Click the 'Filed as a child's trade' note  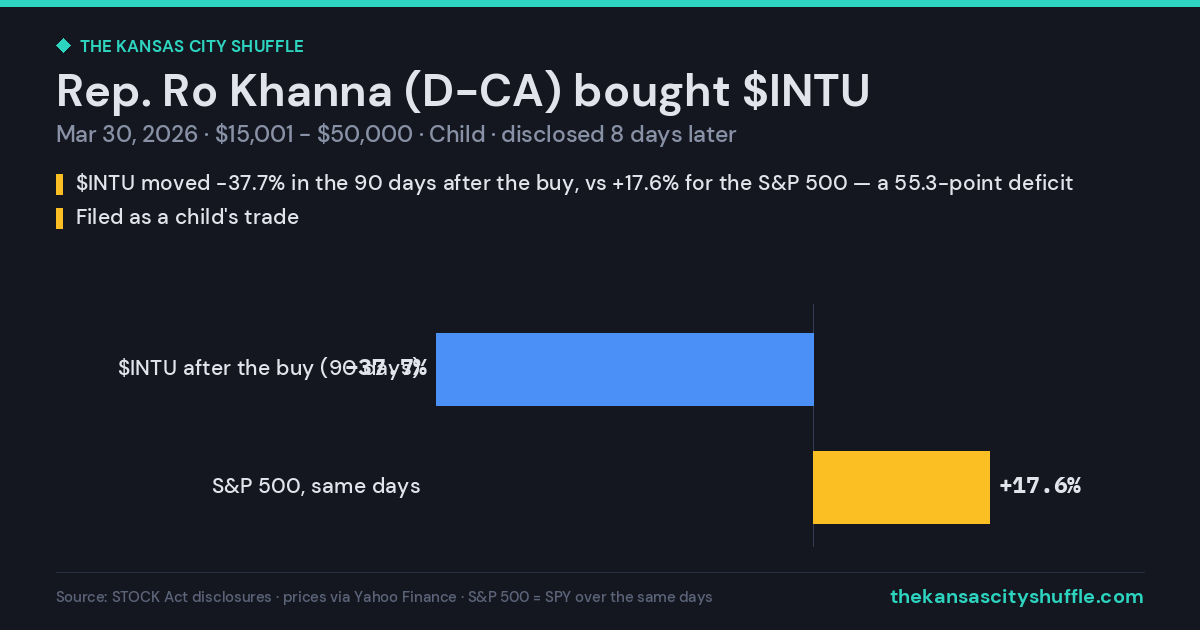click(187, 217)
